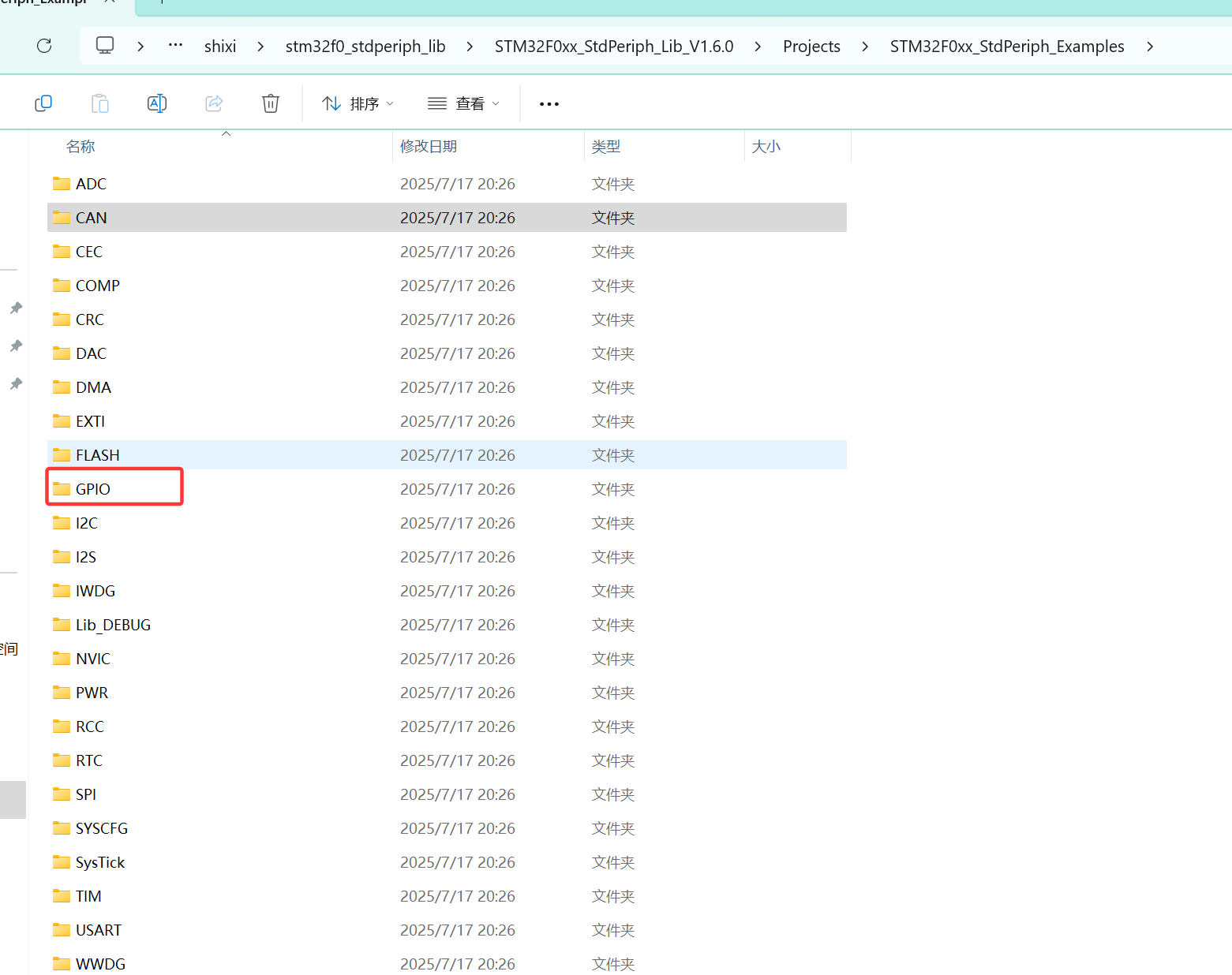The width and height of the screenshot is (1232, 975).
Task: Select the IWDG folder icon
Action: click(x=62, y=591)
